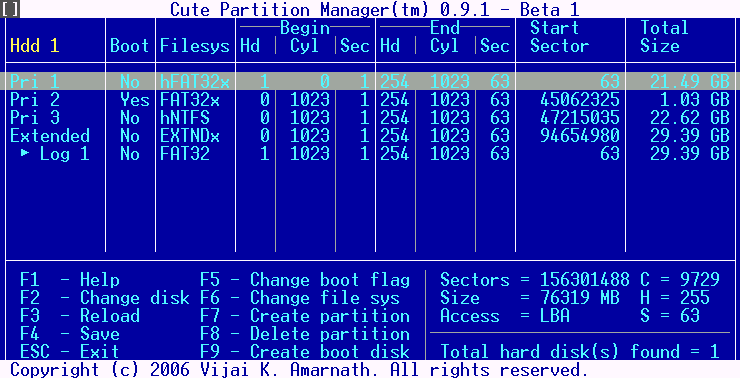Click the C = 9729 cylinders value
The image size is (740, 378).
click(680, 280)
